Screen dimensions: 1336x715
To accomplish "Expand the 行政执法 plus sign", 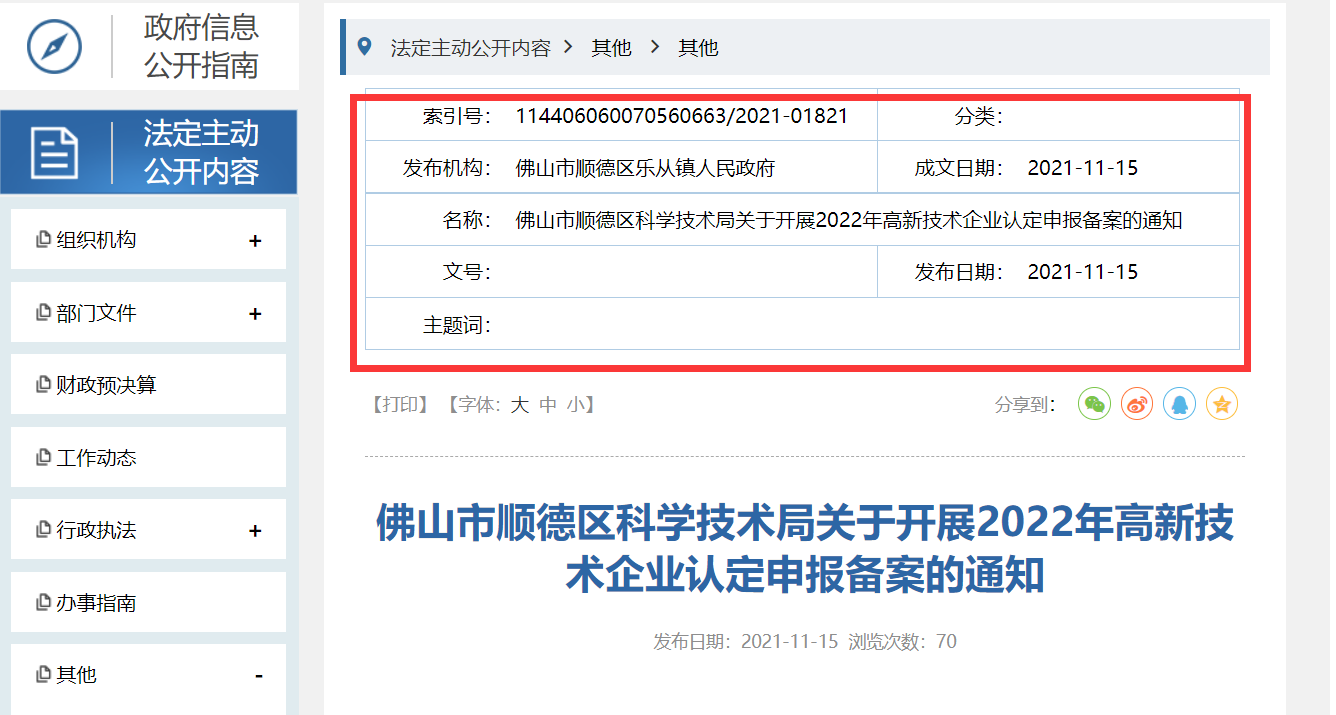I will 255,531.
